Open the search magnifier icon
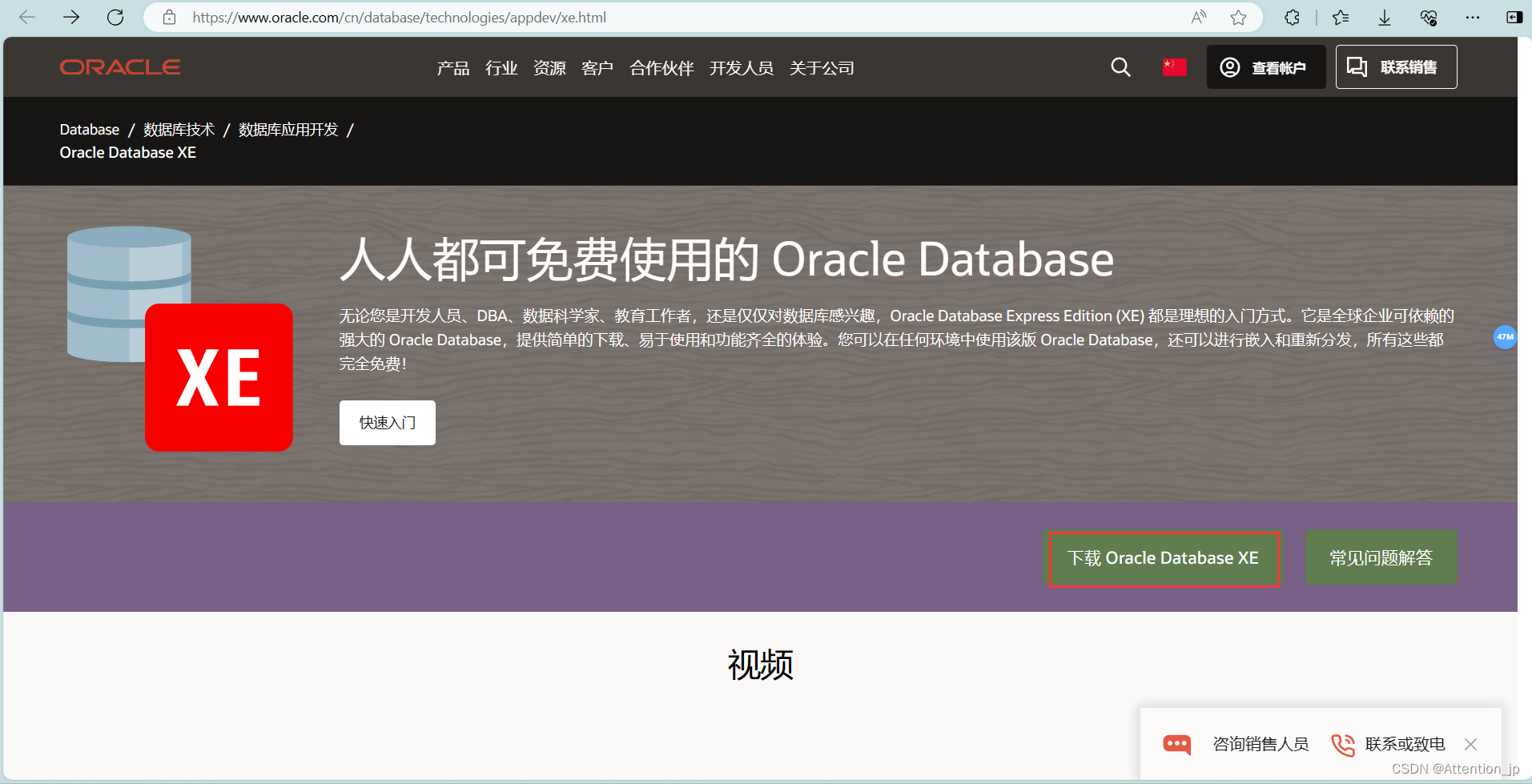This screenshot has width=1532, height=784. [x=1120, y=67]
